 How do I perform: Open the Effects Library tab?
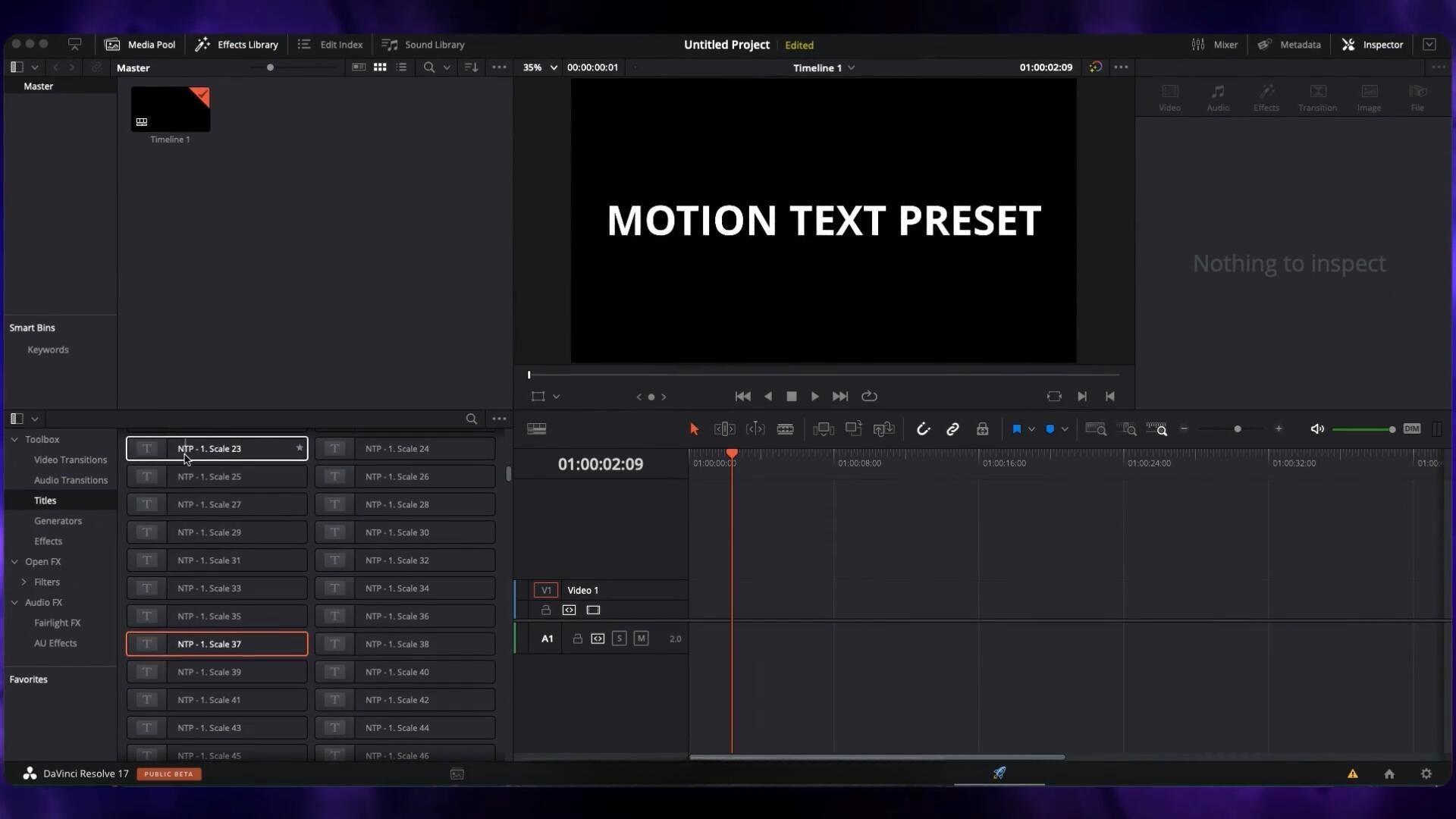coord(237,45)
